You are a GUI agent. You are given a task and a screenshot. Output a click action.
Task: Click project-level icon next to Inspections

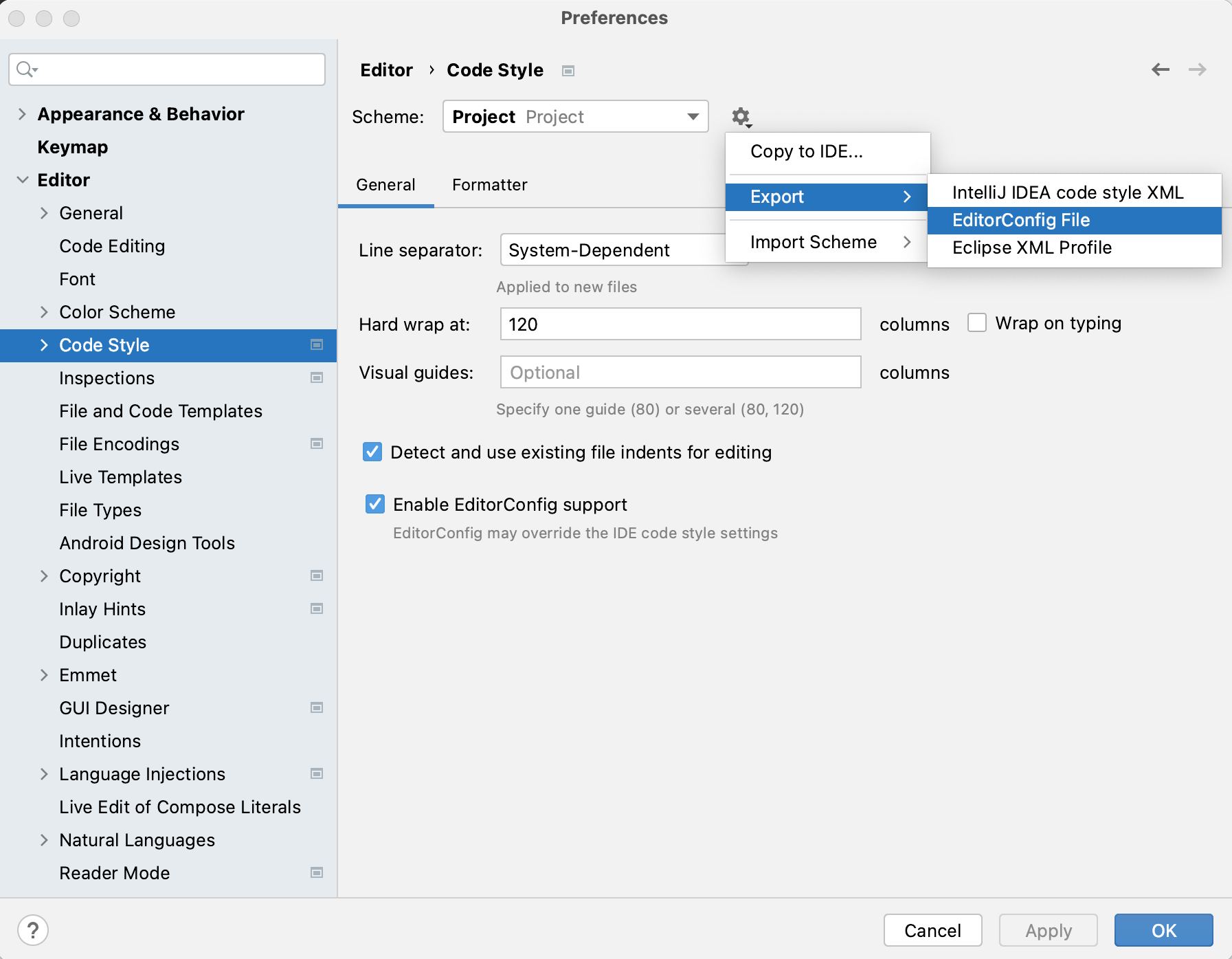(317, 377)
